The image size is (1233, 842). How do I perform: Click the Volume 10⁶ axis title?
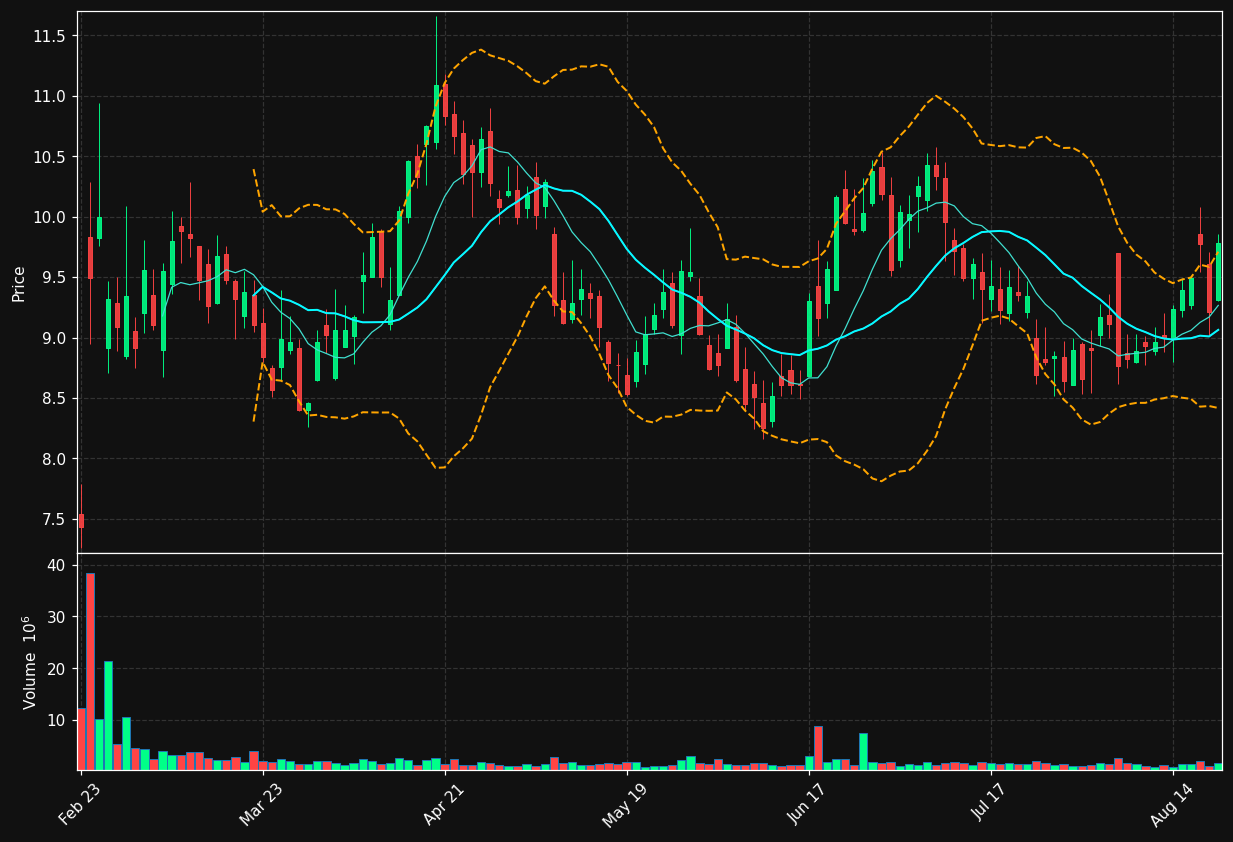[29, 662]
